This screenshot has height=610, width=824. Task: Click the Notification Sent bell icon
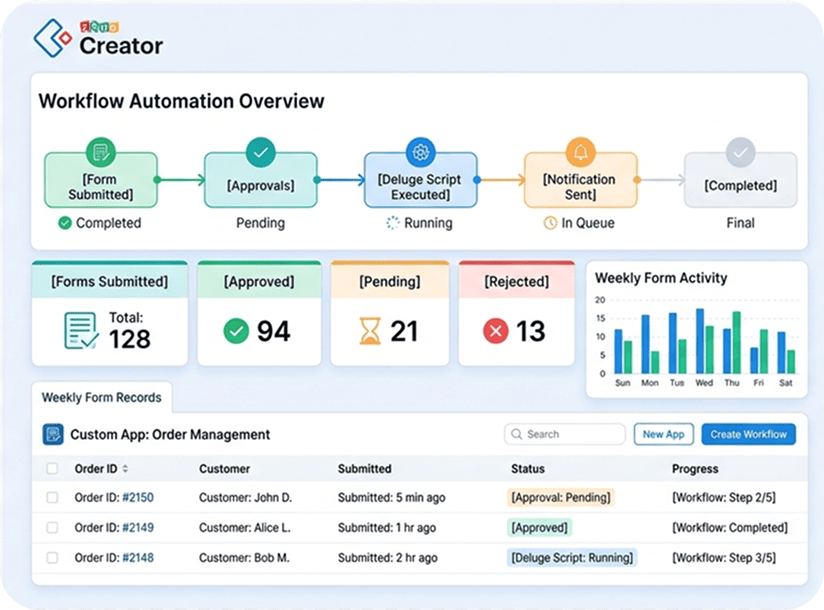tap(580, 152)
